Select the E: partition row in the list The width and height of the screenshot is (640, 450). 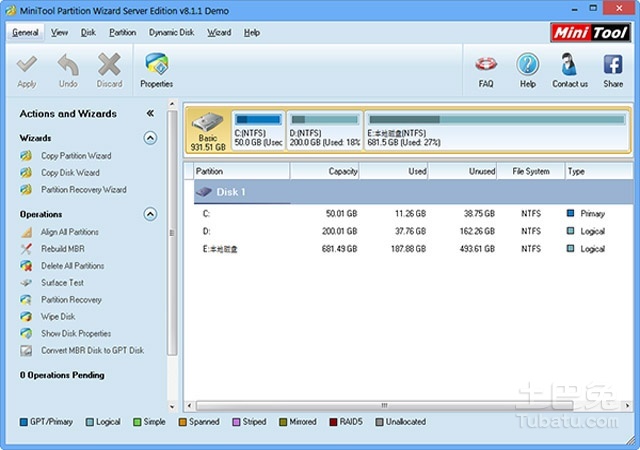click(413, 249)
